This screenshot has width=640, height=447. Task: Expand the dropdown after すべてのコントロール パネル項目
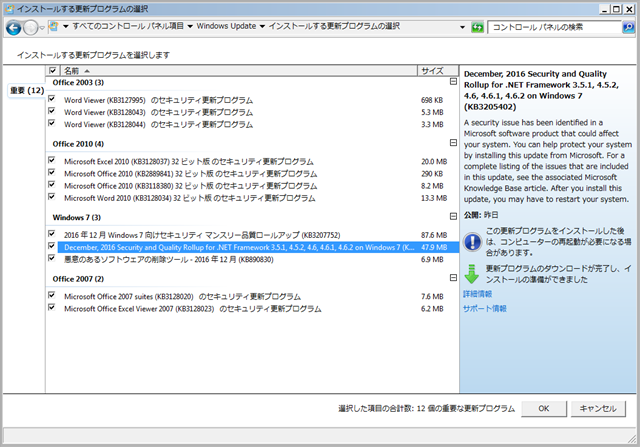190,27
